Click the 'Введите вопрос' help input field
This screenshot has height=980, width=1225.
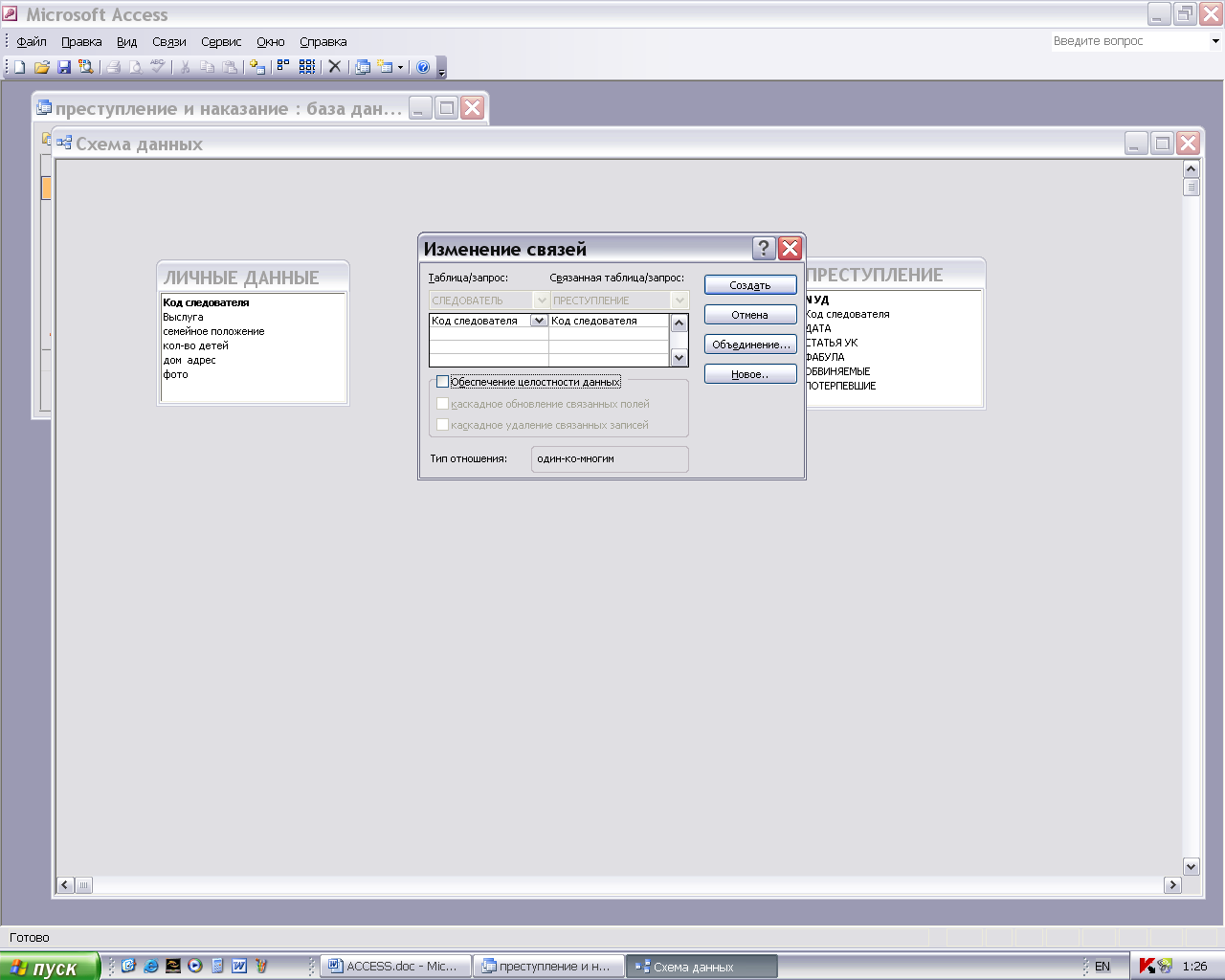[x=1129, y=41]
